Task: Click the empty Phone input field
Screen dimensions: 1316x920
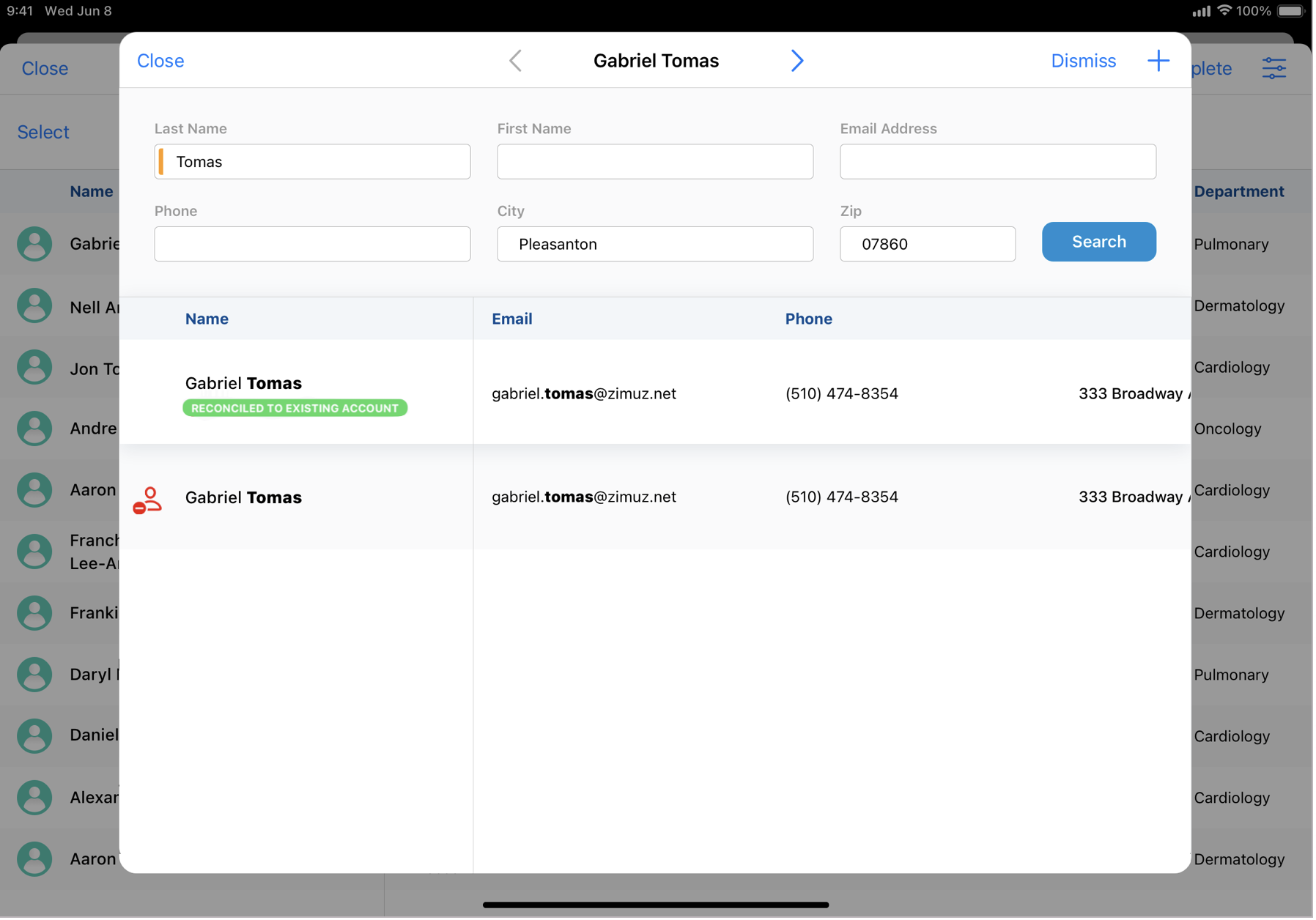Action: [314, 245]
